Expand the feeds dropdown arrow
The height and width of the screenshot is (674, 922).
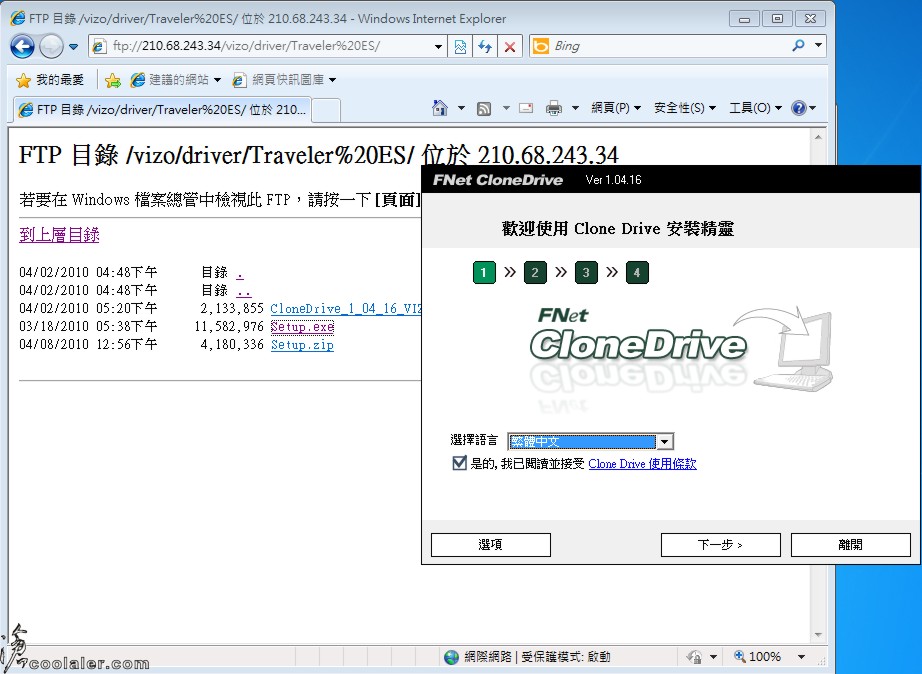[x=506, y=108]
